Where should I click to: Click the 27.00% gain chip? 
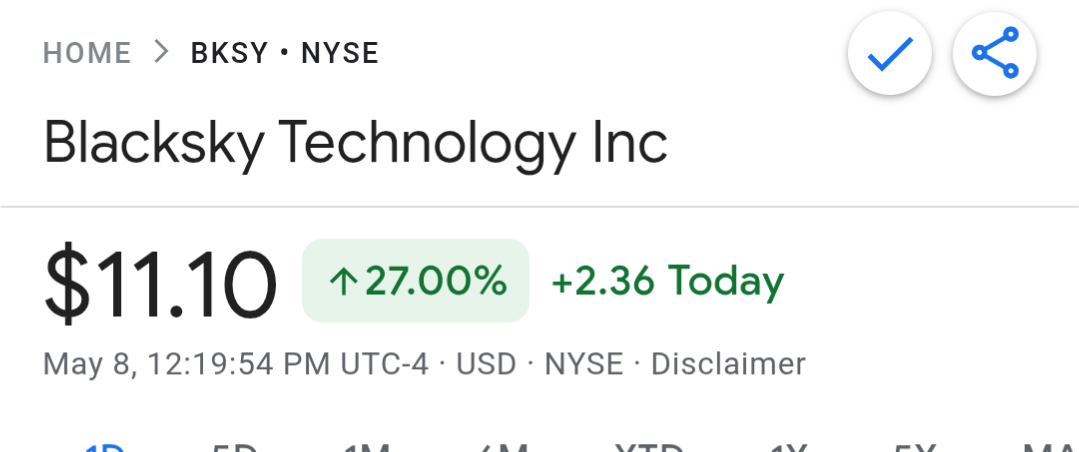coord(416,281)
